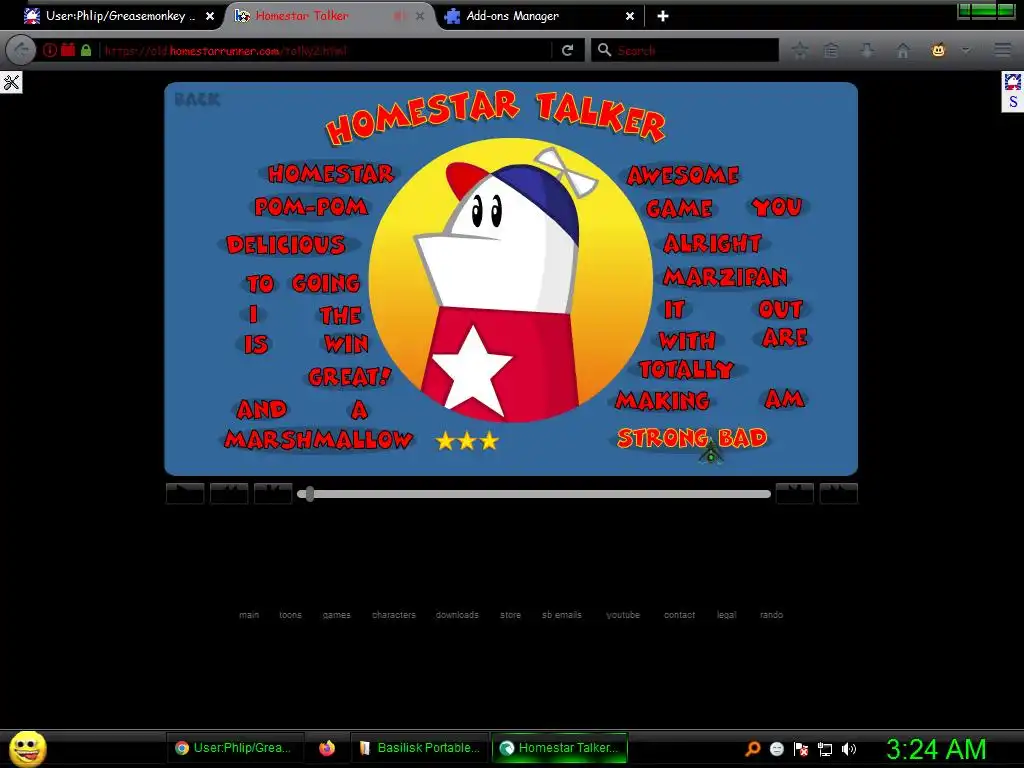This screenshot has height=768, width=1024.
Task: Click the word HOMESTAR
Action: pyautogui.click(x=331, y=174)
